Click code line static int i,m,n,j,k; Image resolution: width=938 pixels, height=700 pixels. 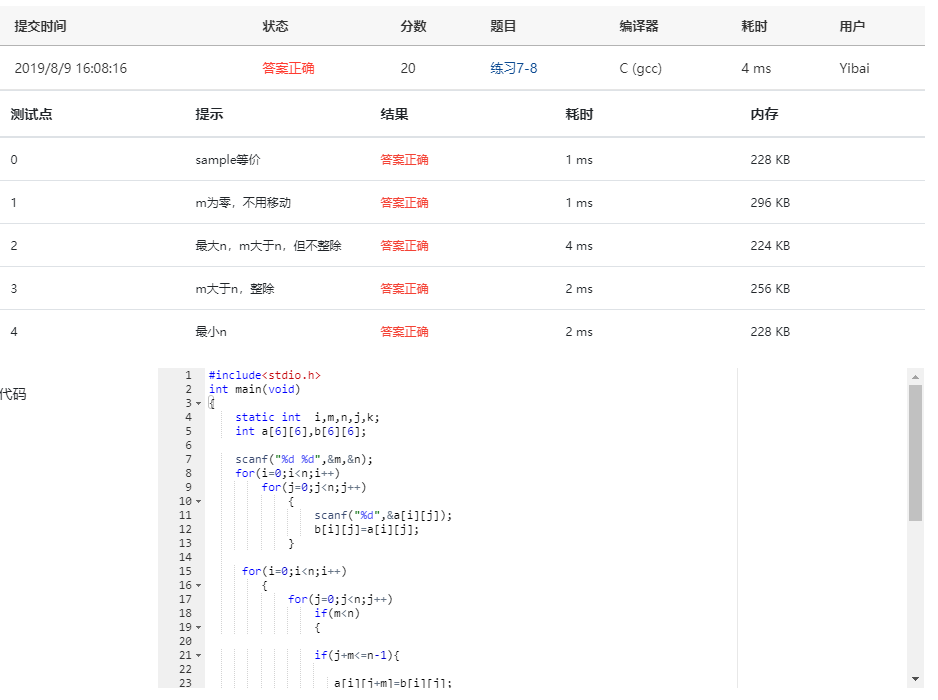[x=307, y=418]
